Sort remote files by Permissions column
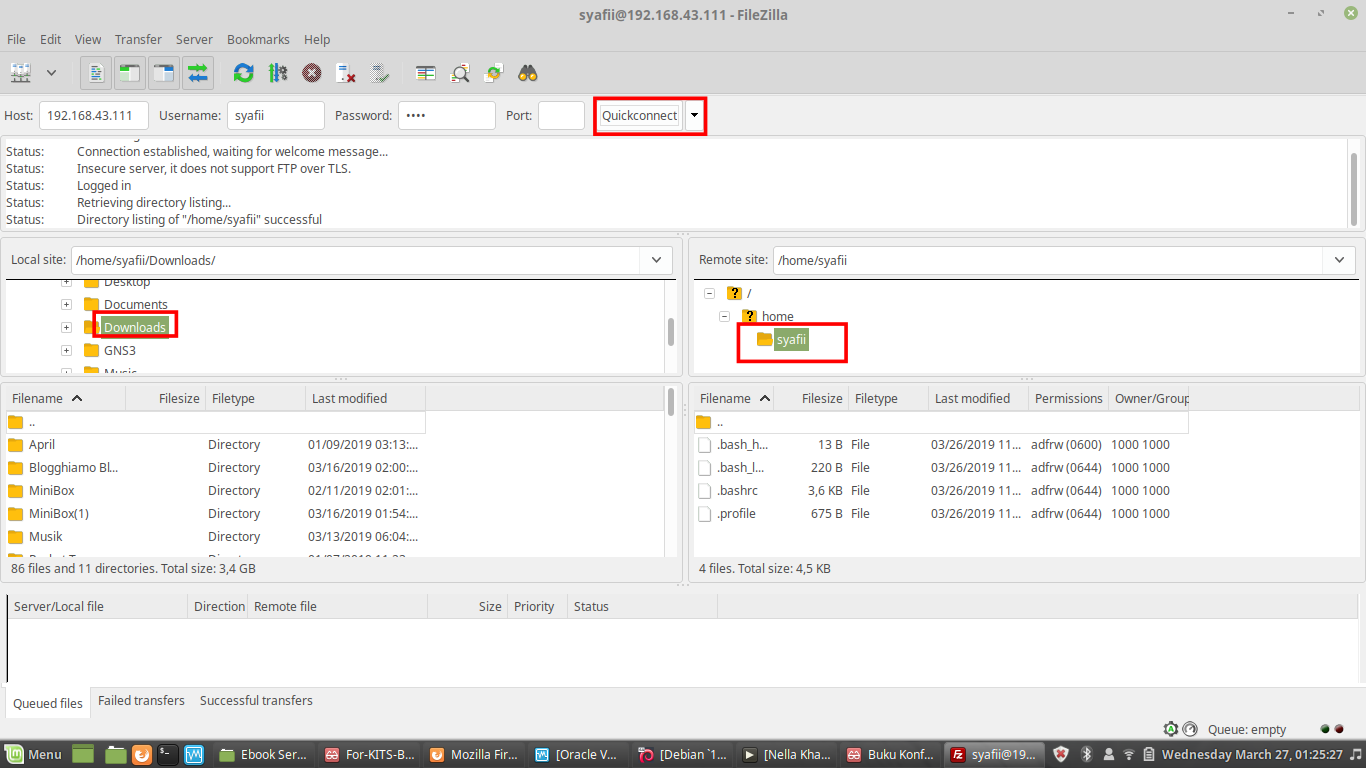This screenshot has height=768, width=1366. (x=1068, y=398)
